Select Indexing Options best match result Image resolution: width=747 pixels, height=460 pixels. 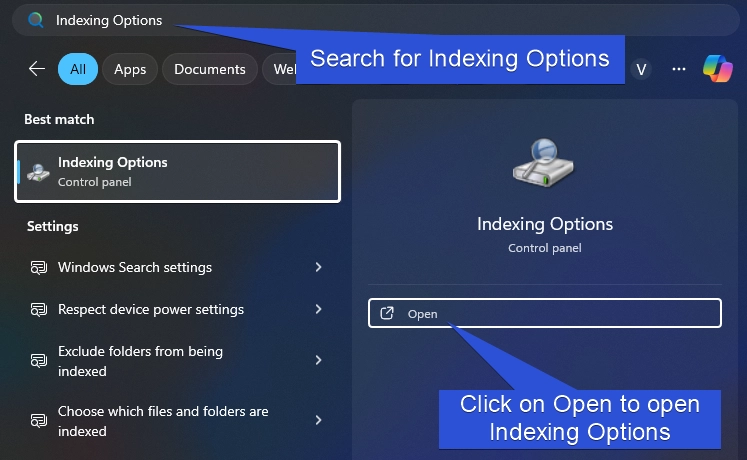click(177, 172)
